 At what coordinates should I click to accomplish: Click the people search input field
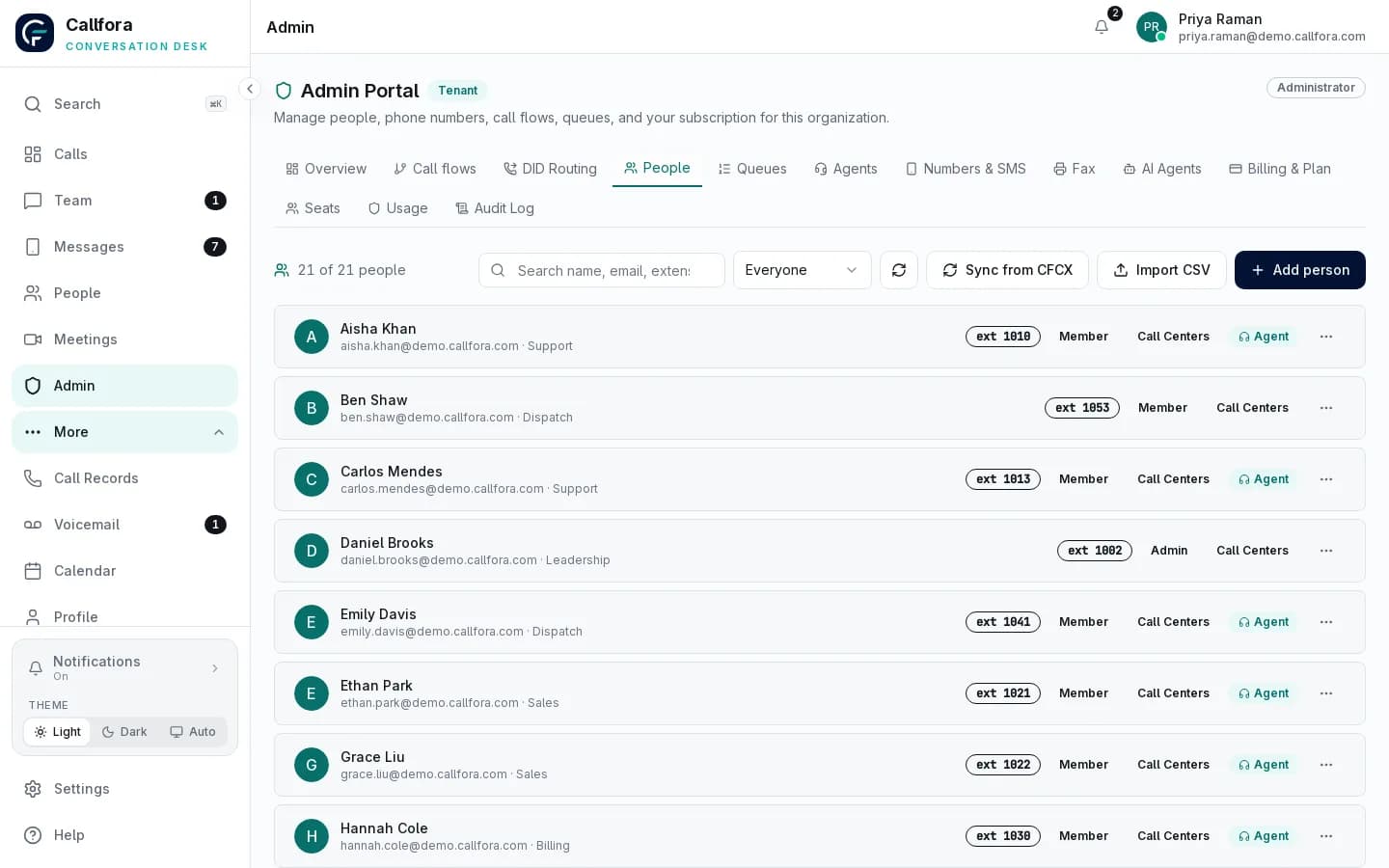602,270
